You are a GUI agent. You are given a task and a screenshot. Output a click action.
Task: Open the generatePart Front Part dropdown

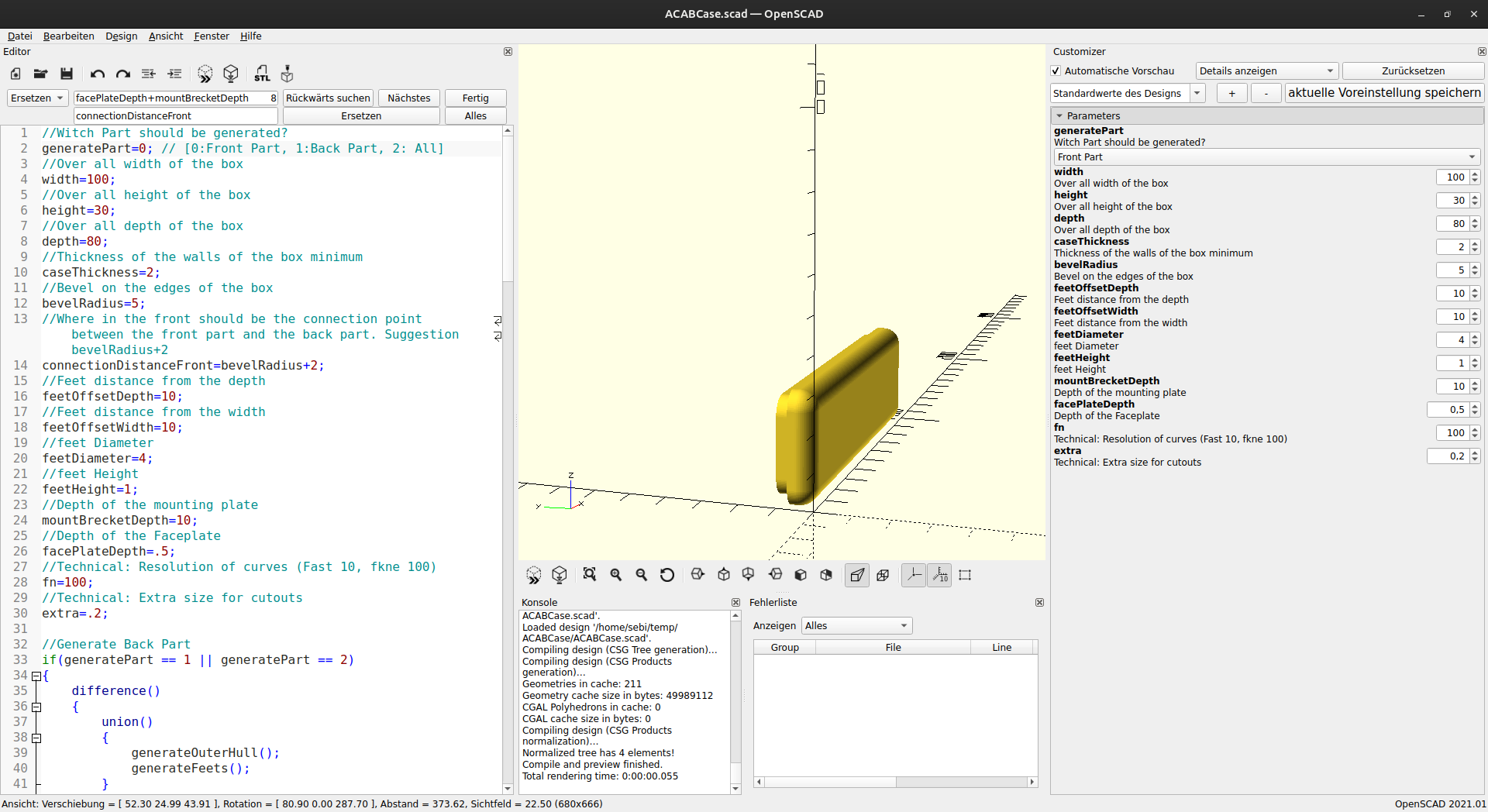click(x=1266, y=157)
